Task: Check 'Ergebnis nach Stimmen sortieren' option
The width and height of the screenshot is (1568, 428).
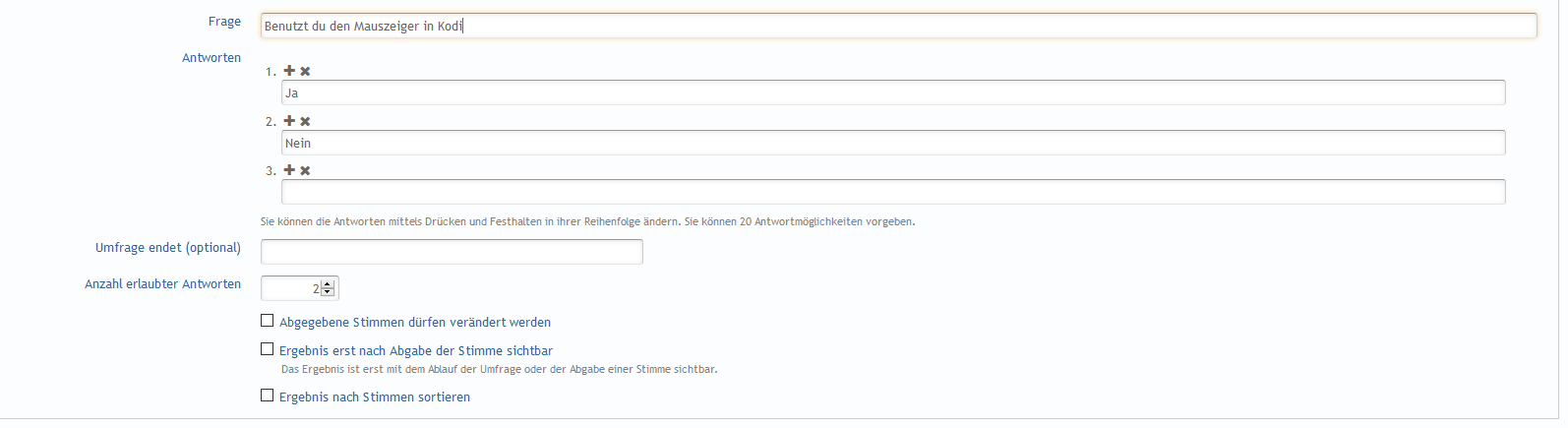Action: pos(267,396)
